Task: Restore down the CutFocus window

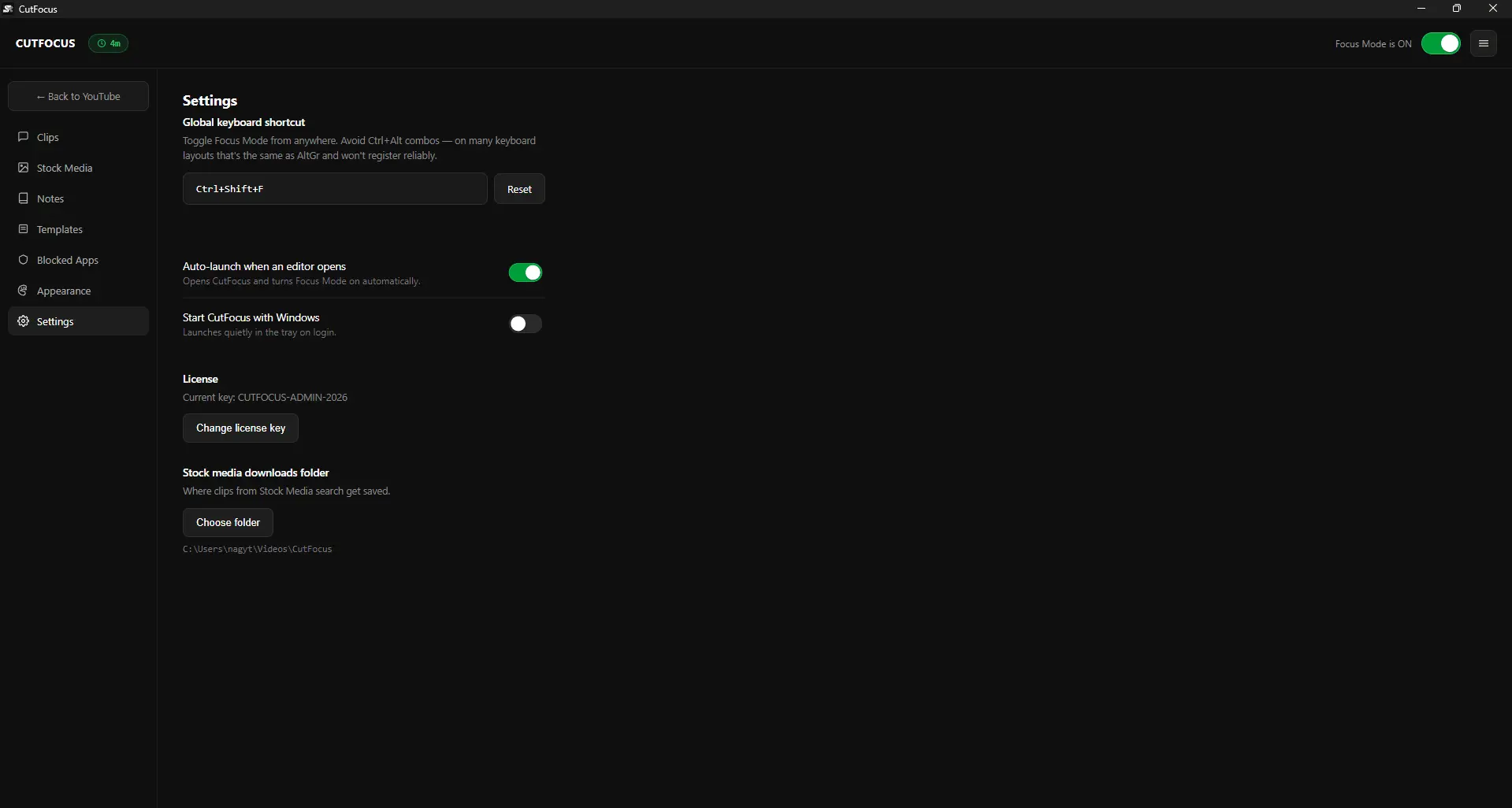Action: click(1457, 9)
